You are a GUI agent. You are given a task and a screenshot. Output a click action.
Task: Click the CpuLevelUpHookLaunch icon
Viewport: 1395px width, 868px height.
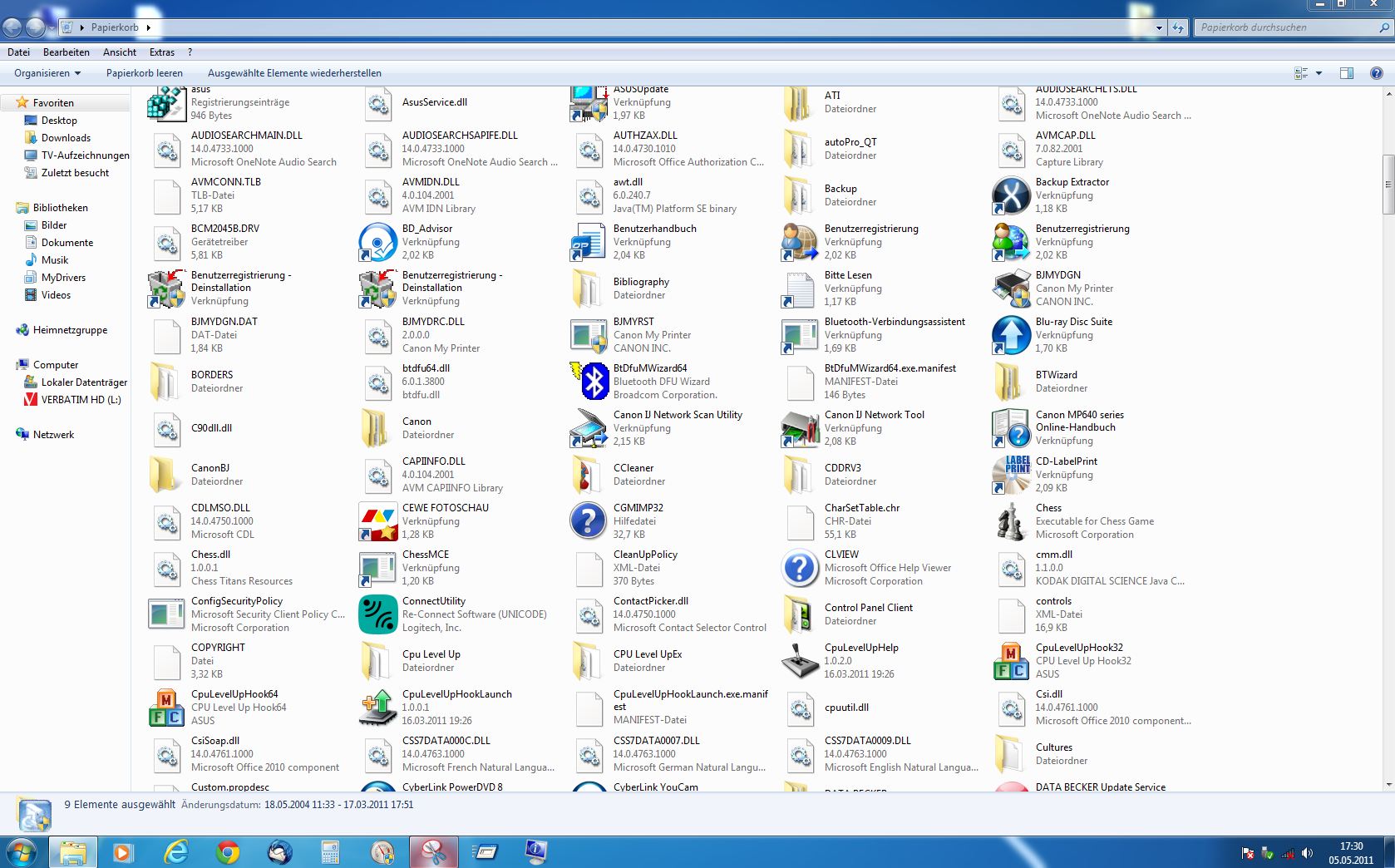click(x=377, y=708)
